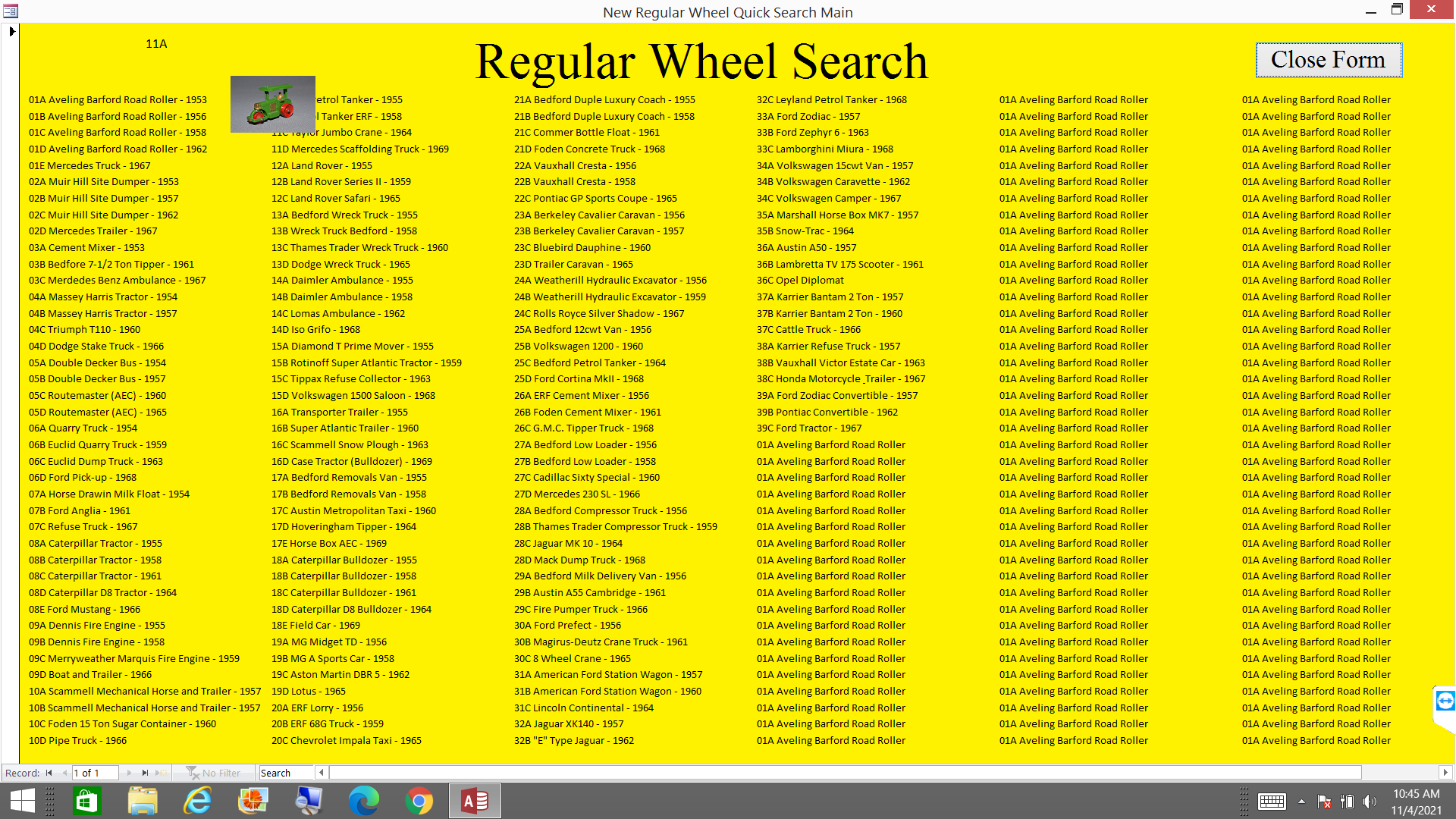Screen dimensions: 1456x819
Task: Click the TeamViewer side panel icon
Action: tap(1445, 701)
